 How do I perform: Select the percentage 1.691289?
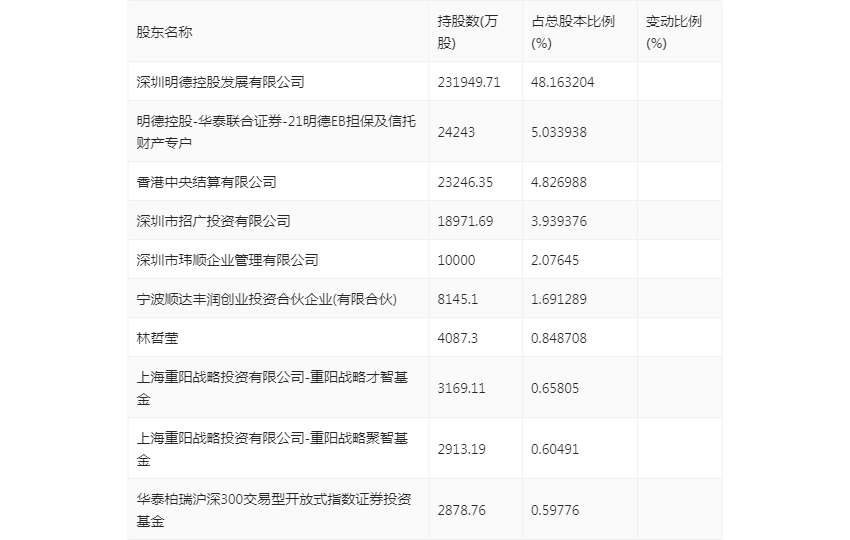(x=559, y=299)
